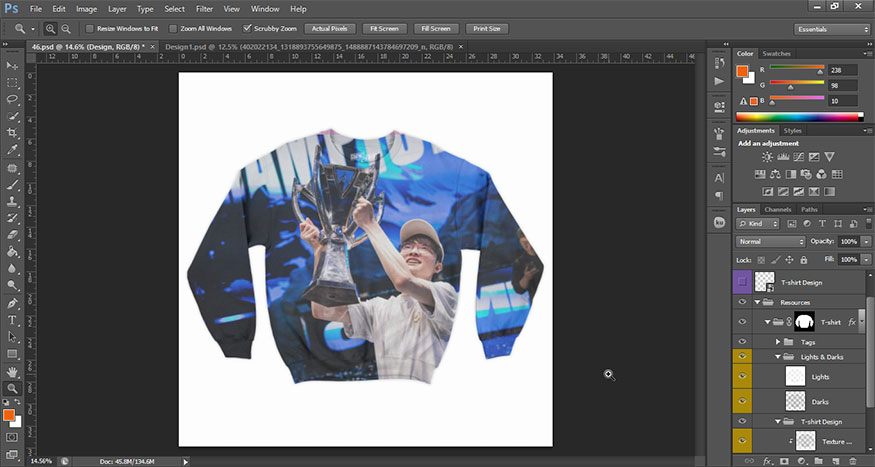Open the Character panel icon
This screenshot has height=467, width=875.
pos(719,179)
